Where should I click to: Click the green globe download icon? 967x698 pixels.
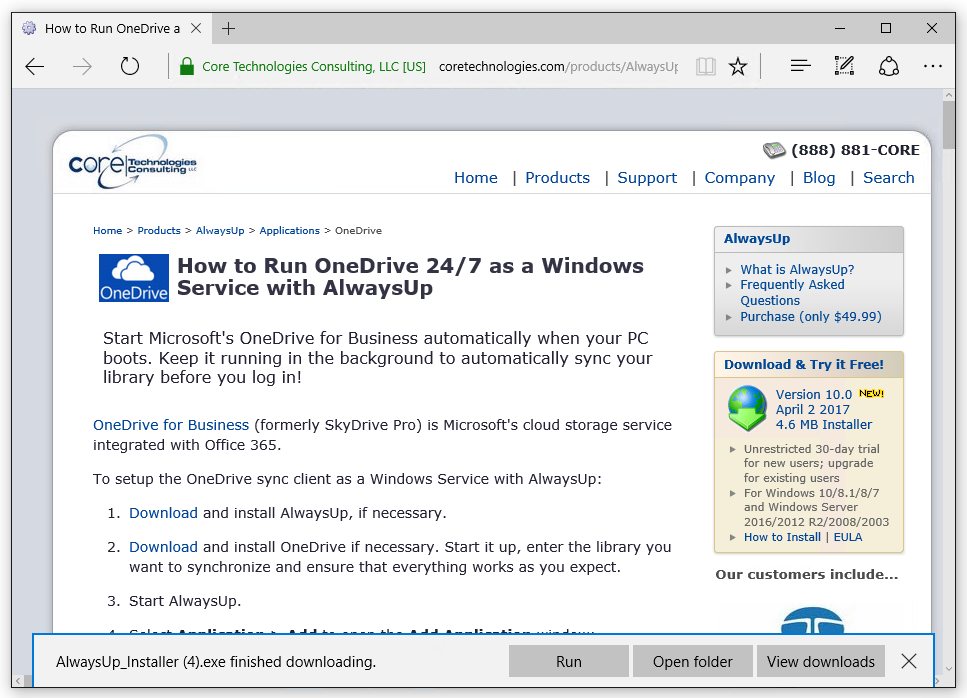[x=747, y=408]
